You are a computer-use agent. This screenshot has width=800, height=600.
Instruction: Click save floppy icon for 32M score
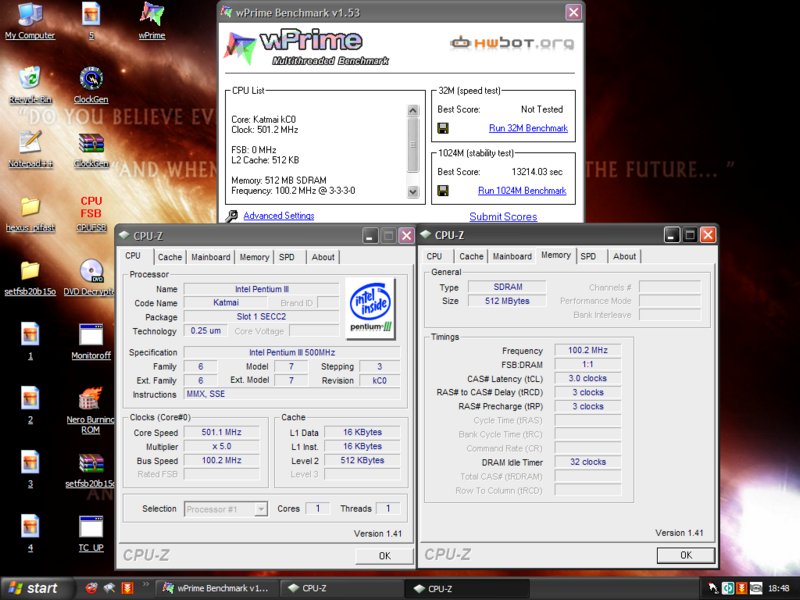[443, 128]
